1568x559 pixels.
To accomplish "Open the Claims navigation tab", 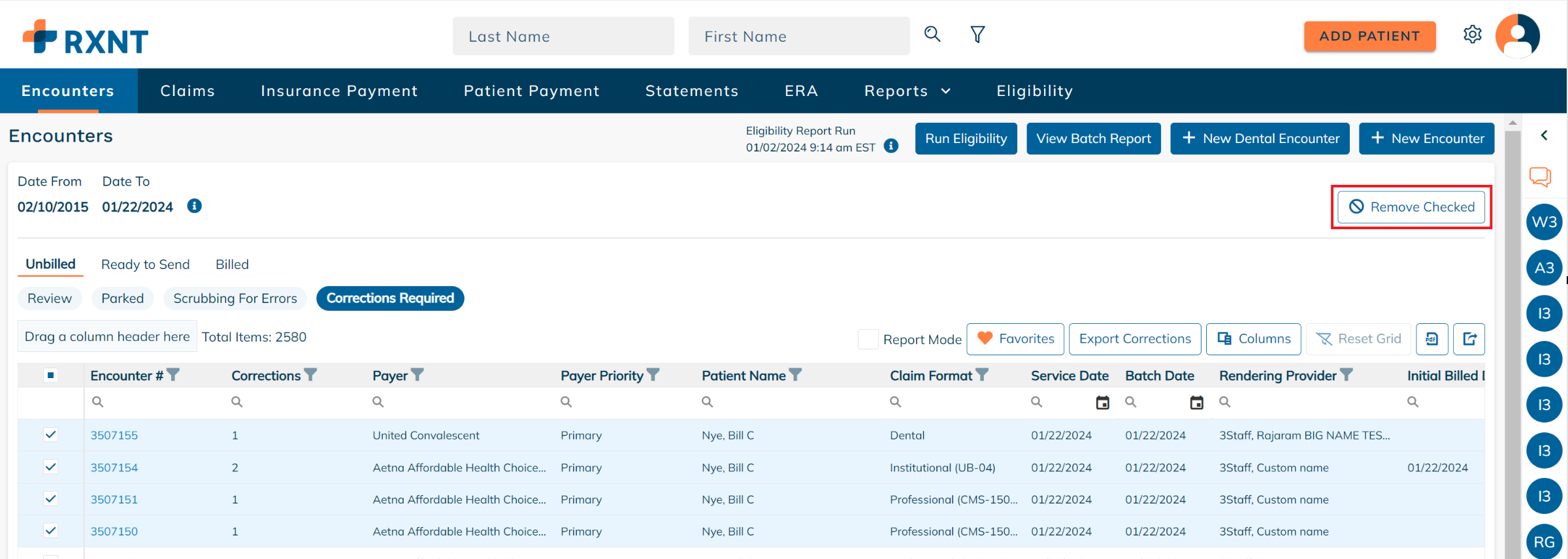I will [188, 91].
